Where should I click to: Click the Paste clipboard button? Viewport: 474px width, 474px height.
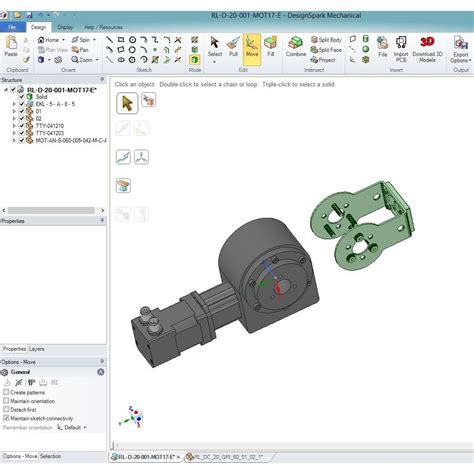(11, 46)
